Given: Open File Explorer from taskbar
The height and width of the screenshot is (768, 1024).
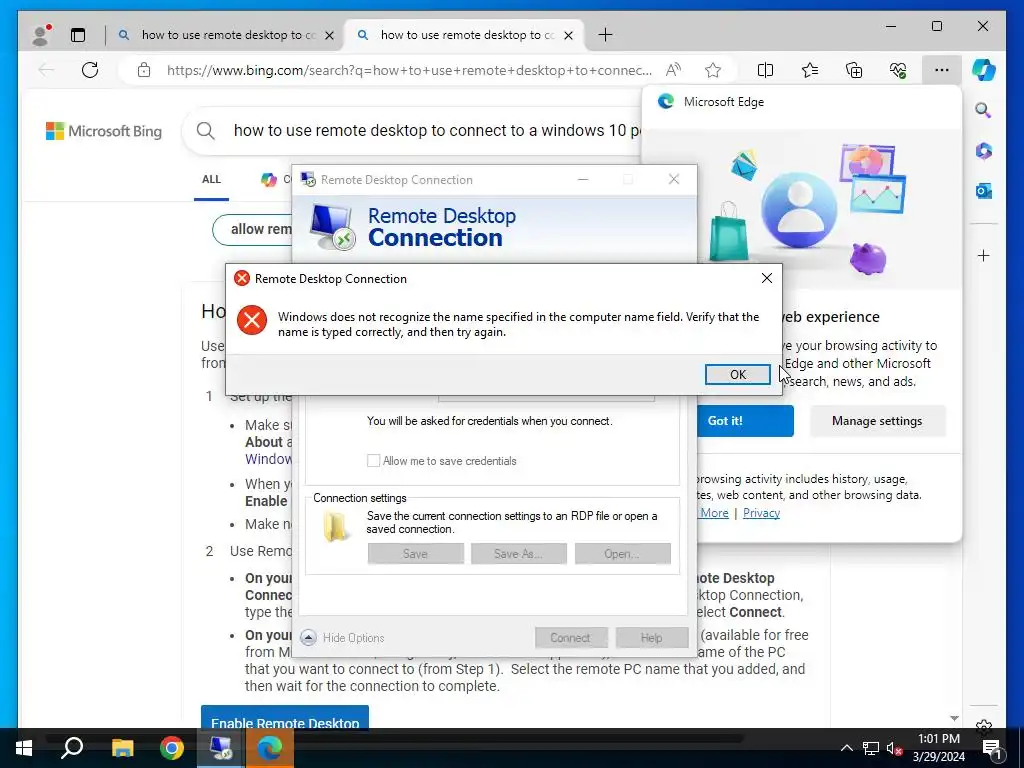Looking at the screenshot, I should click(122, 748).
